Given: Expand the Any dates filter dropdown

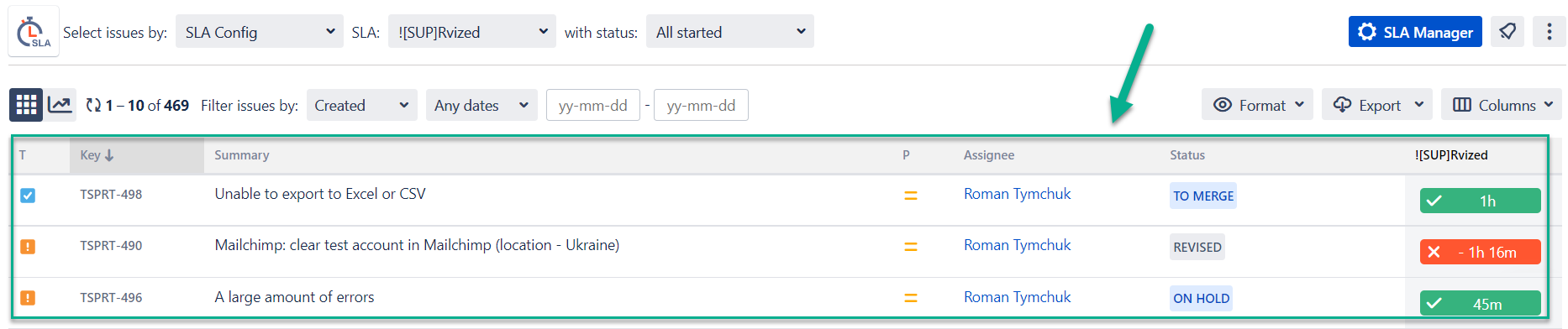Looking at the screenshot, I should (481, 106).
